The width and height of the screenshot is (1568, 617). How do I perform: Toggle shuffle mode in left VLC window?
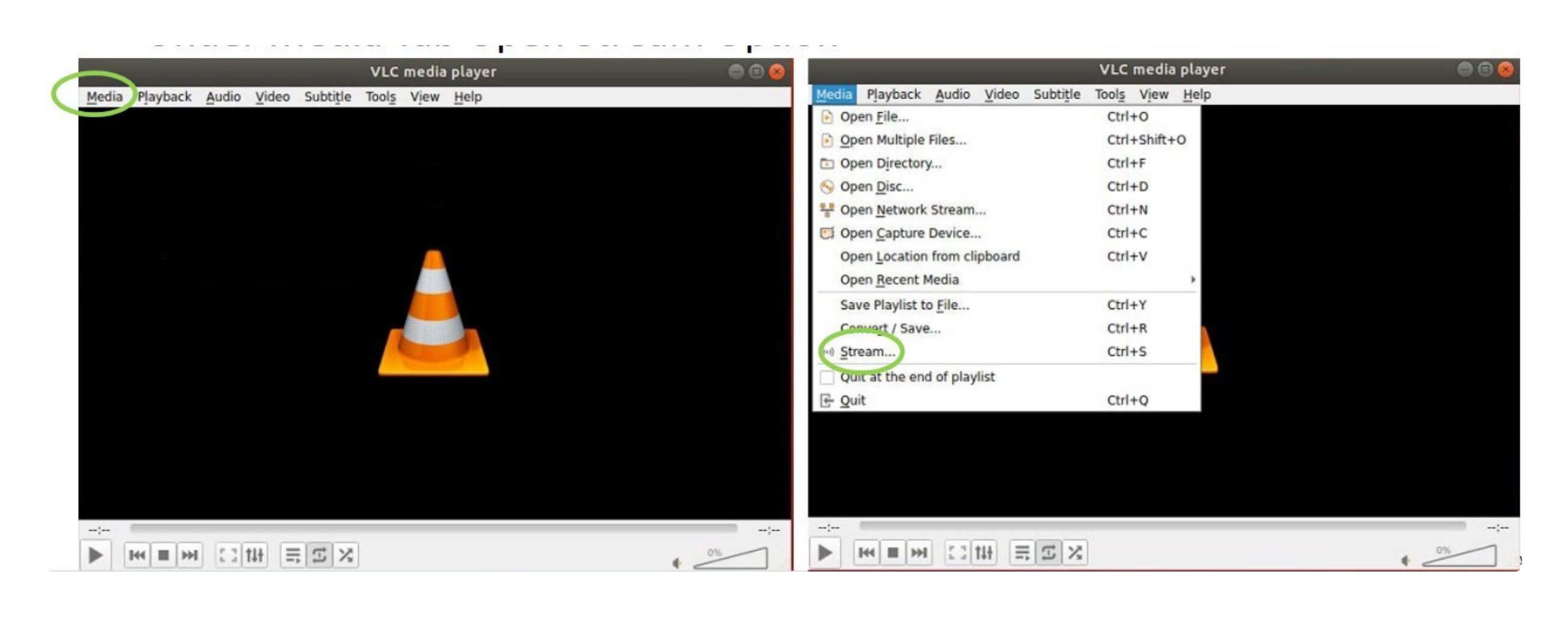point(346,555)
